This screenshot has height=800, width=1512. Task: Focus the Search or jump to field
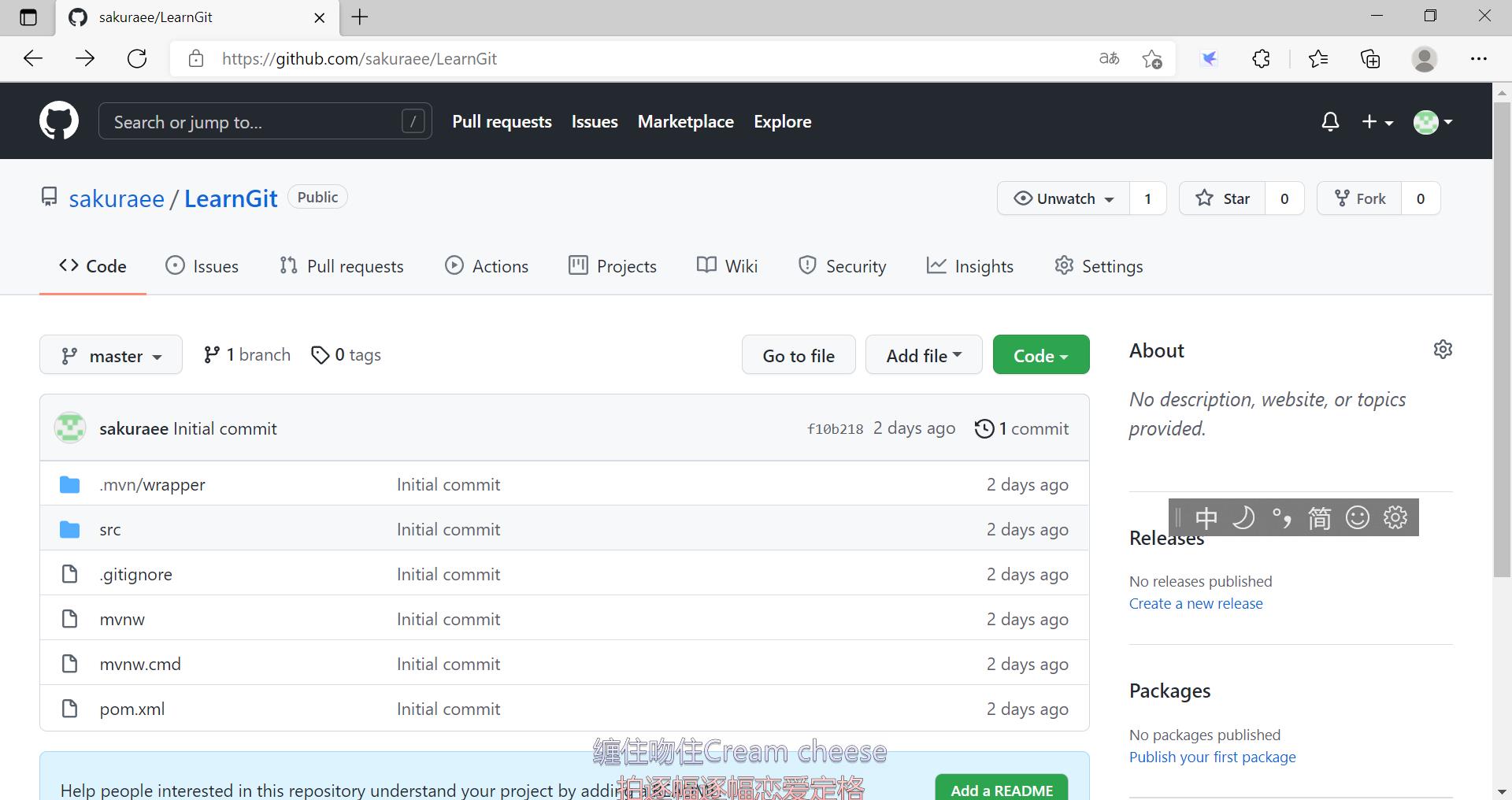pos(265,121)
